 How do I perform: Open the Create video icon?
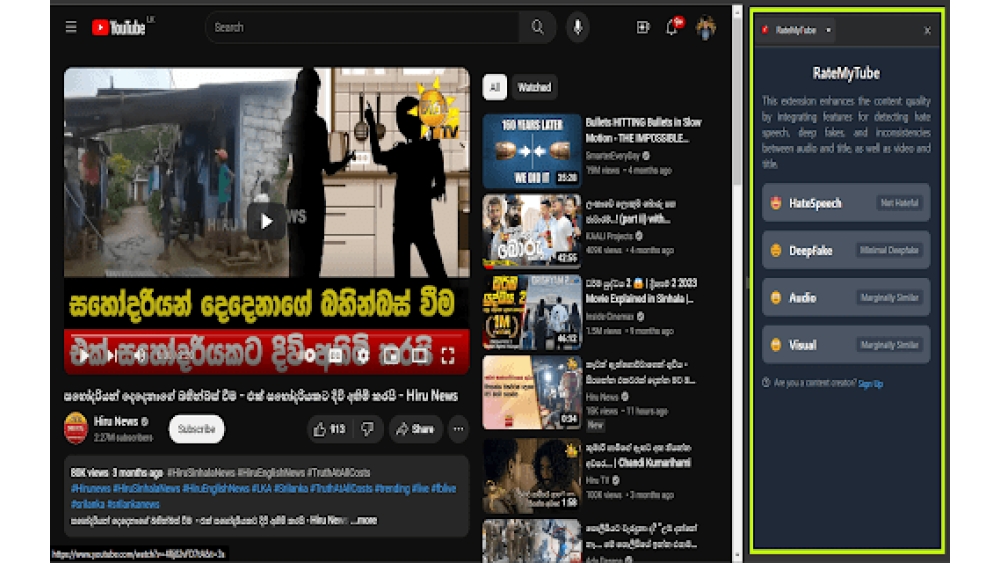[643, 27]
